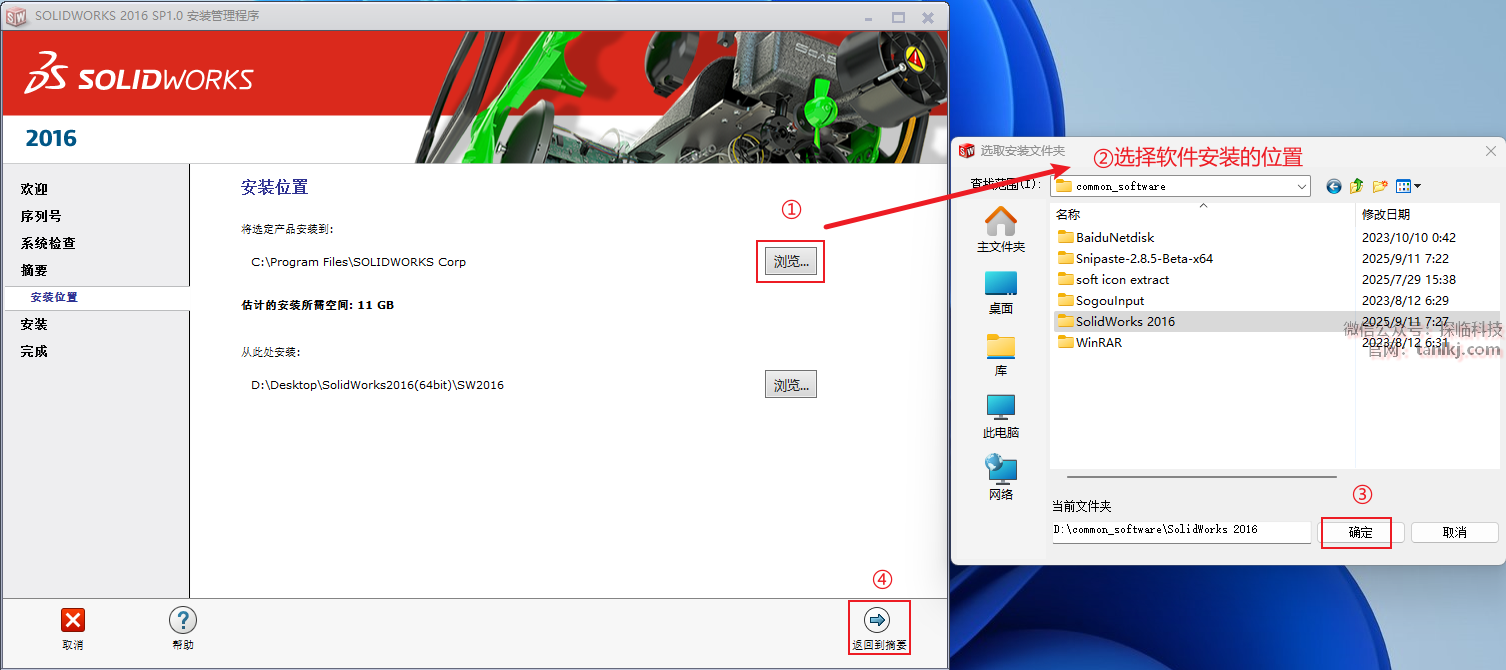The image size is (1506, 670).
Task: Select 桌面 in the places sidebar
Action: coord(1001,293)
